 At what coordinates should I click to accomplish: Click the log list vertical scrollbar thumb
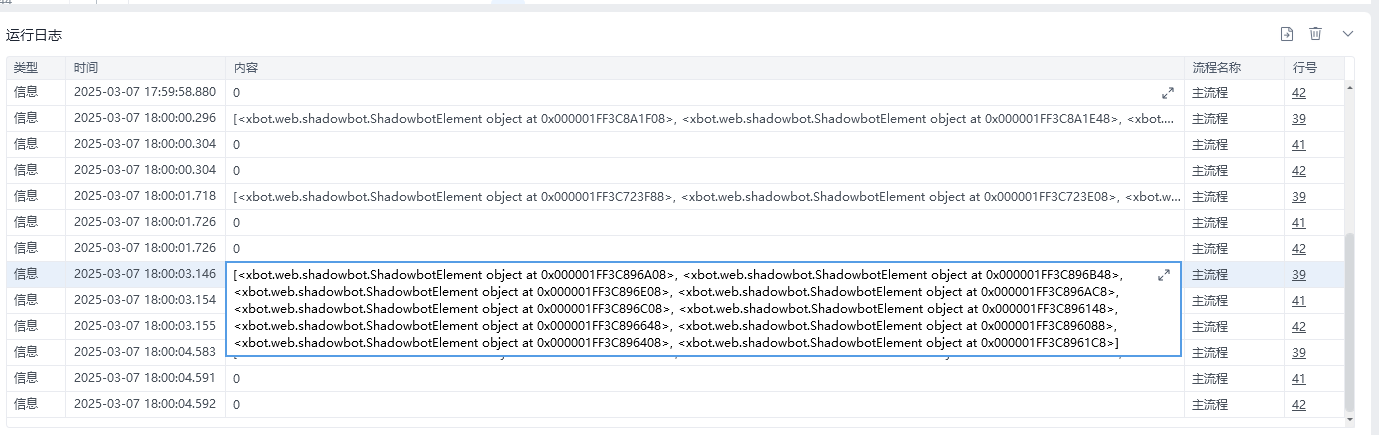click(x=1350, y=320)
